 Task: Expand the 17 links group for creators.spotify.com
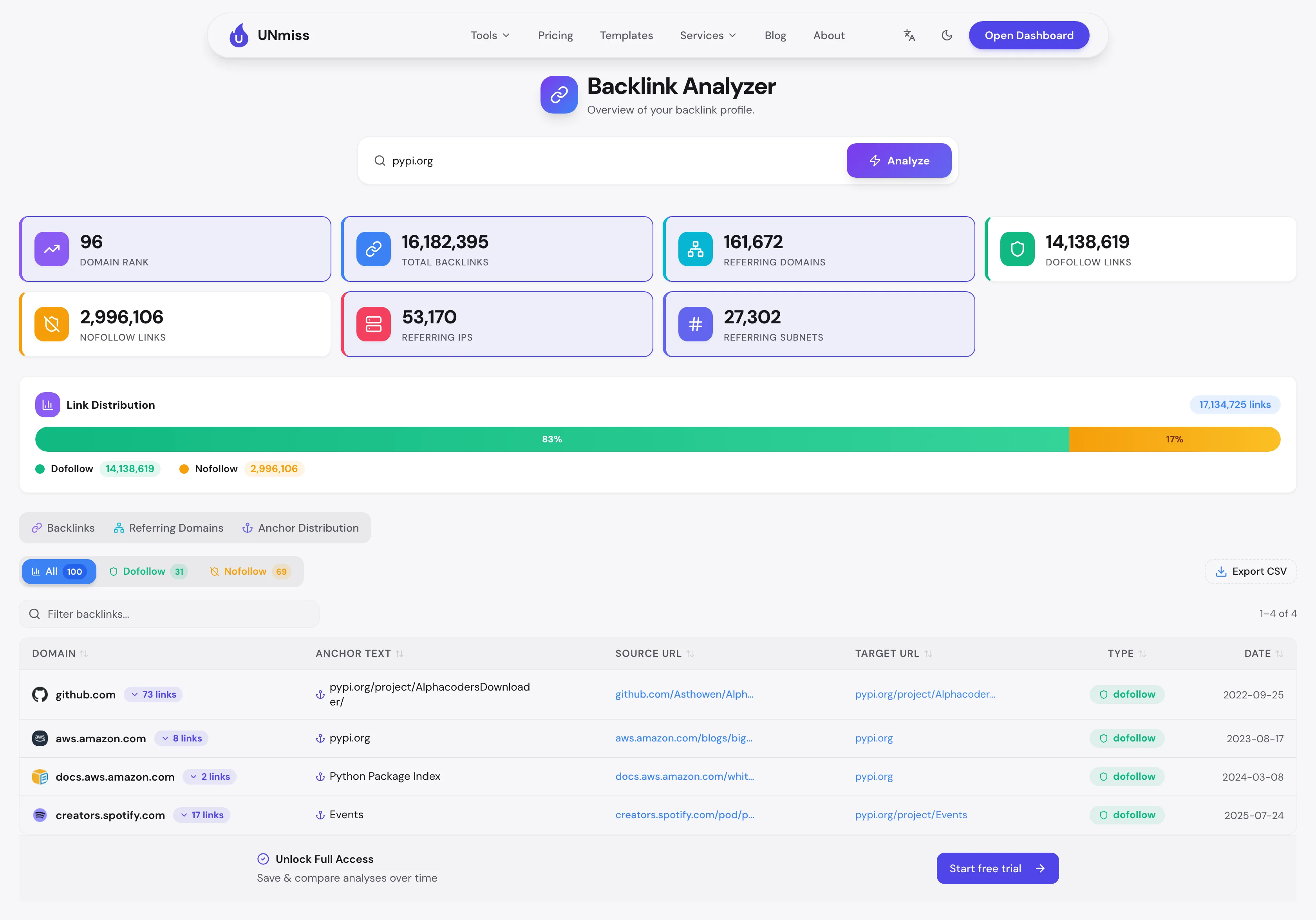202,815
